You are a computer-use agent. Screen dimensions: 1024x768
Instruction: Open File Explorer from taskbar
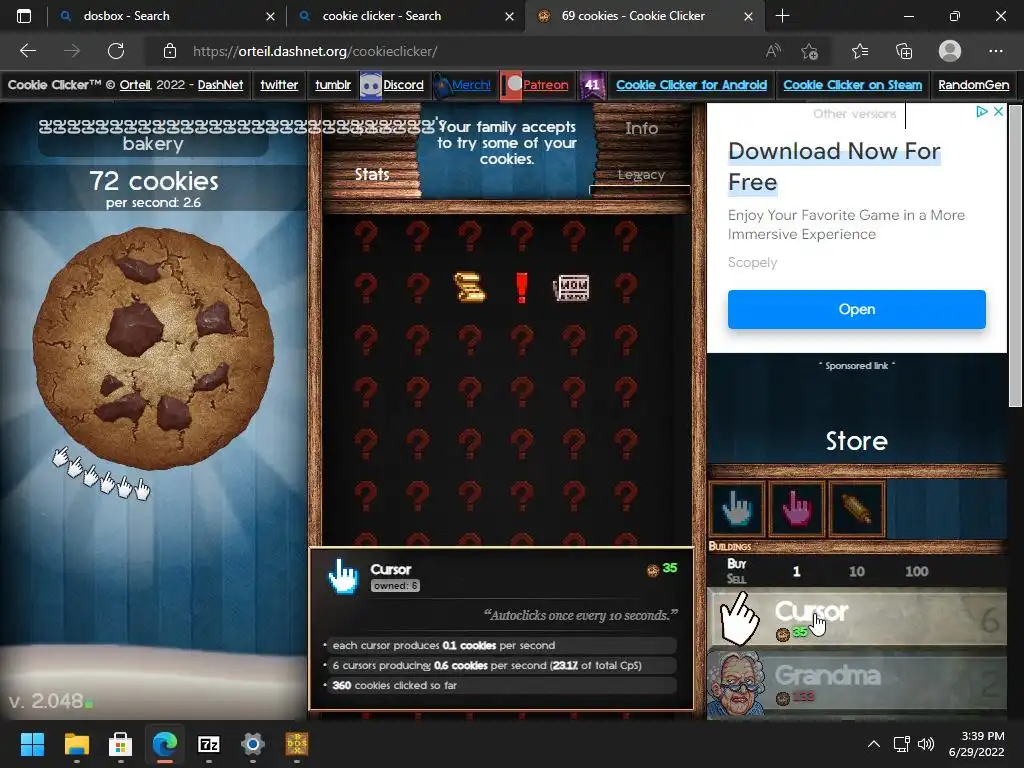[x=76, y=744]
